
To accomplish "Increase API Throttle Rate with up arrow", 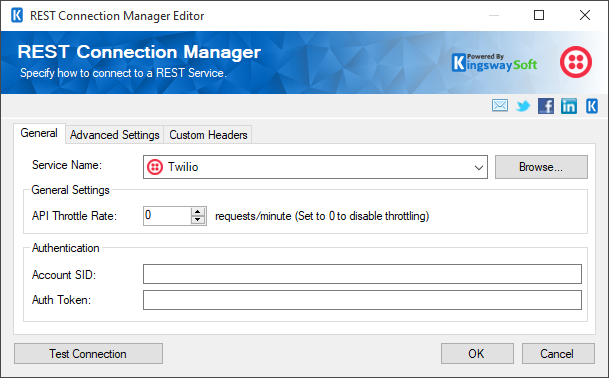I will [198, 211].
